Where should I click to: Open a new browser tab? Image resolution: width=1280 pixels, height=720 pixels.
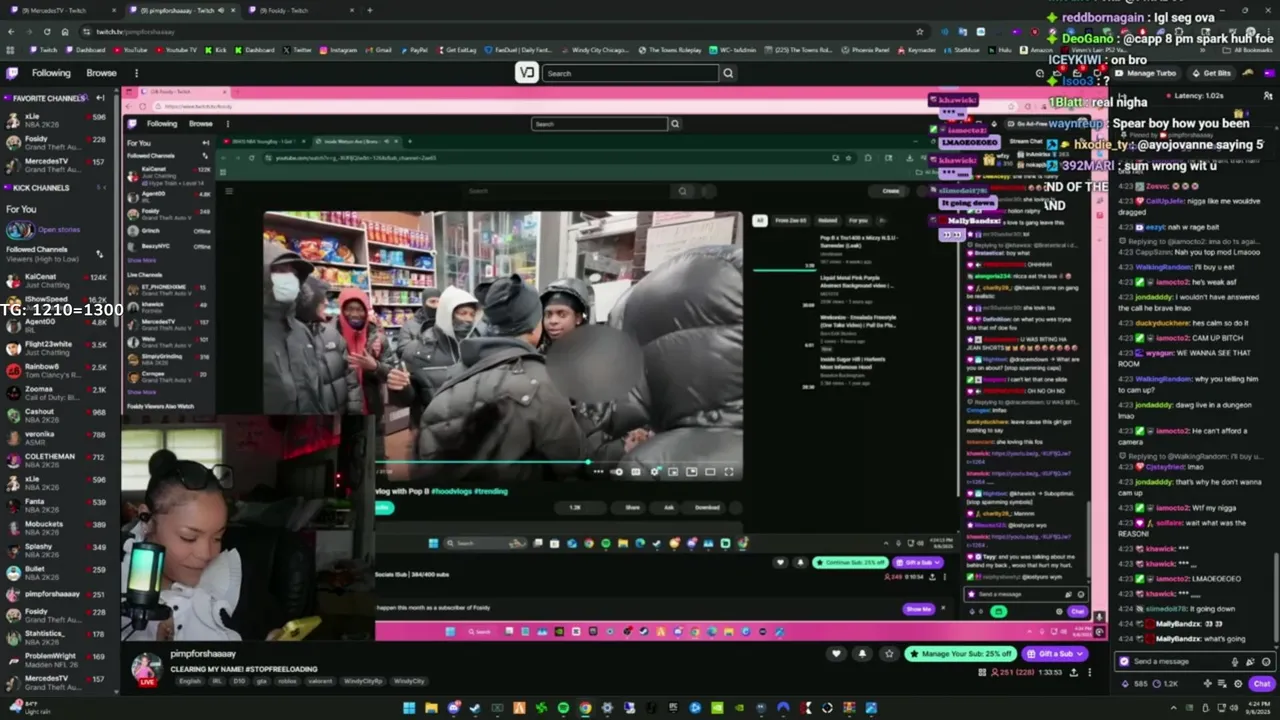[369, 10]
